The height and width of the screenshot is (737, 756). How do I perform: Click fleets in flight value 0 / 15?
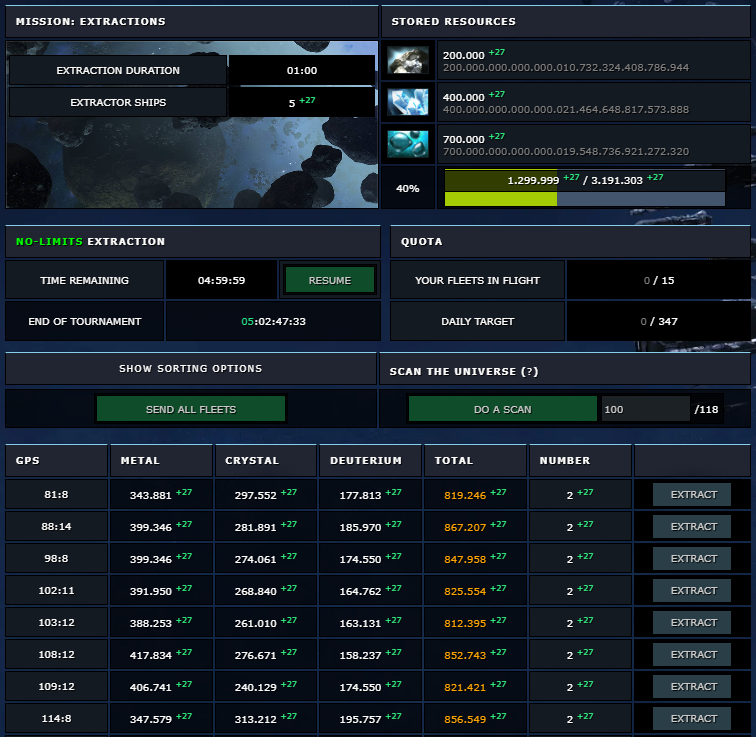coord(659,280)
